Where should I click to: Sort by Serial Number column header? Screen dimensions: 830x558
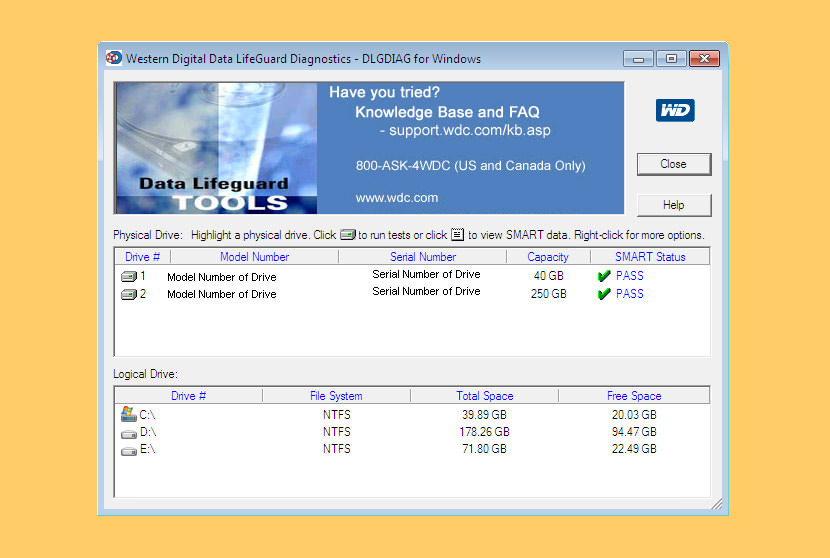coord(423,257)
